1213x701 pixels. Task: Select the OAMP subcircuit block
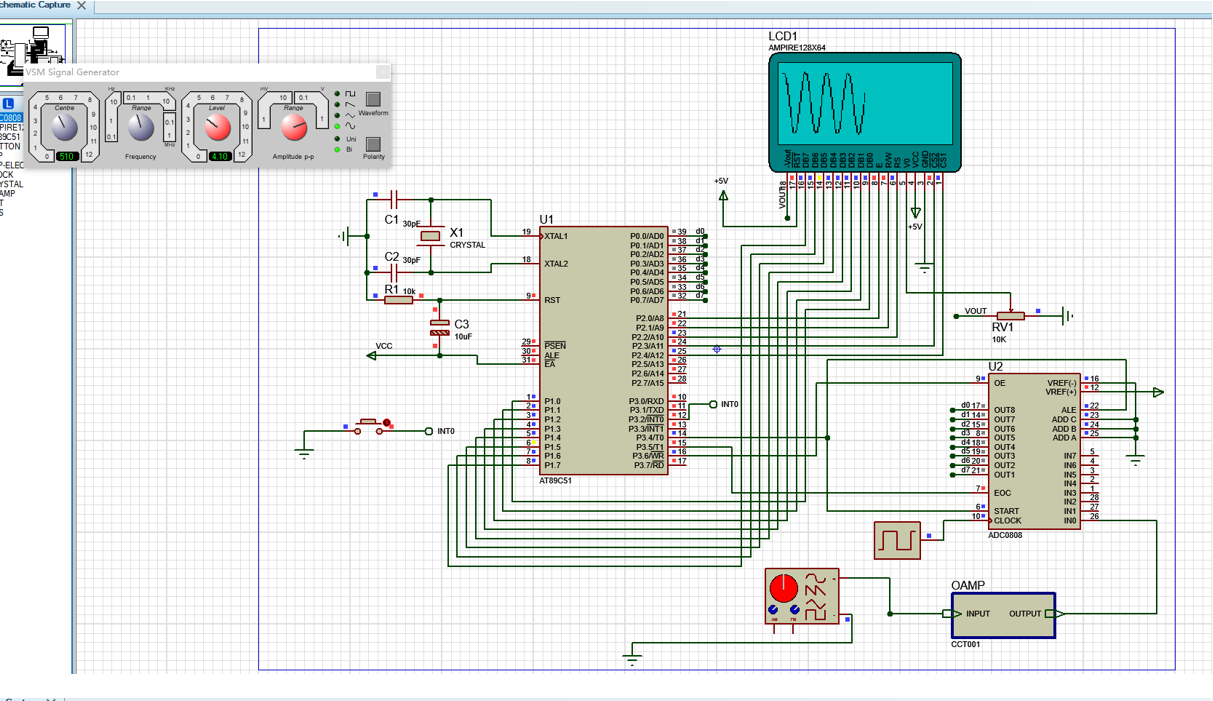click(1003, 615)
